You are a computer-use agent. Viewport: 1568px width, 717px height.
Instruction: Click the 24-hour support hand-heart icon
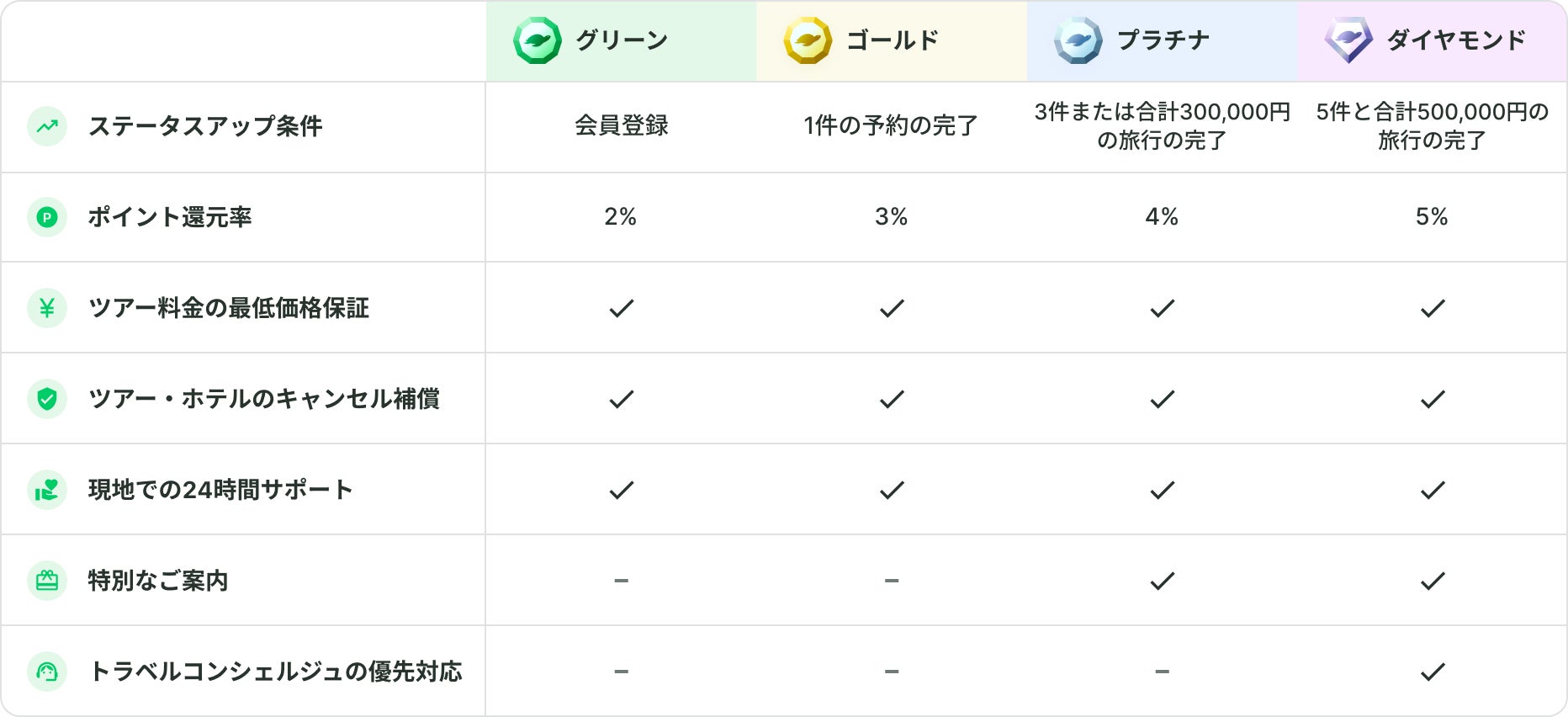pyautogui.click(x=47, y=490)
